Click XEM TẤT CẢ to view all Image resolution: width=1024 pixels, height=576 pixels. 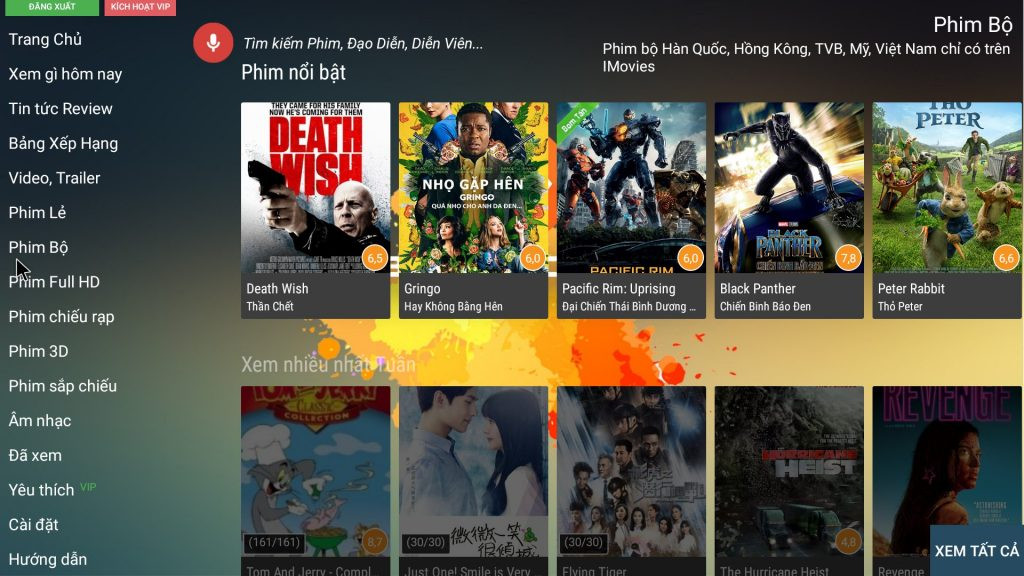tap(976, 551)
